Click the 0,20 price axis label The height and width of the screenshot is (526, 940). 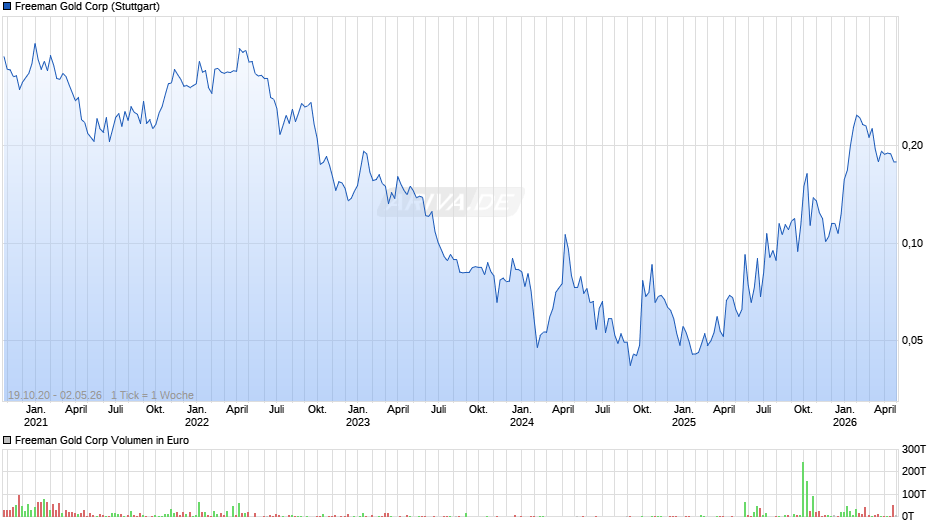912,145
